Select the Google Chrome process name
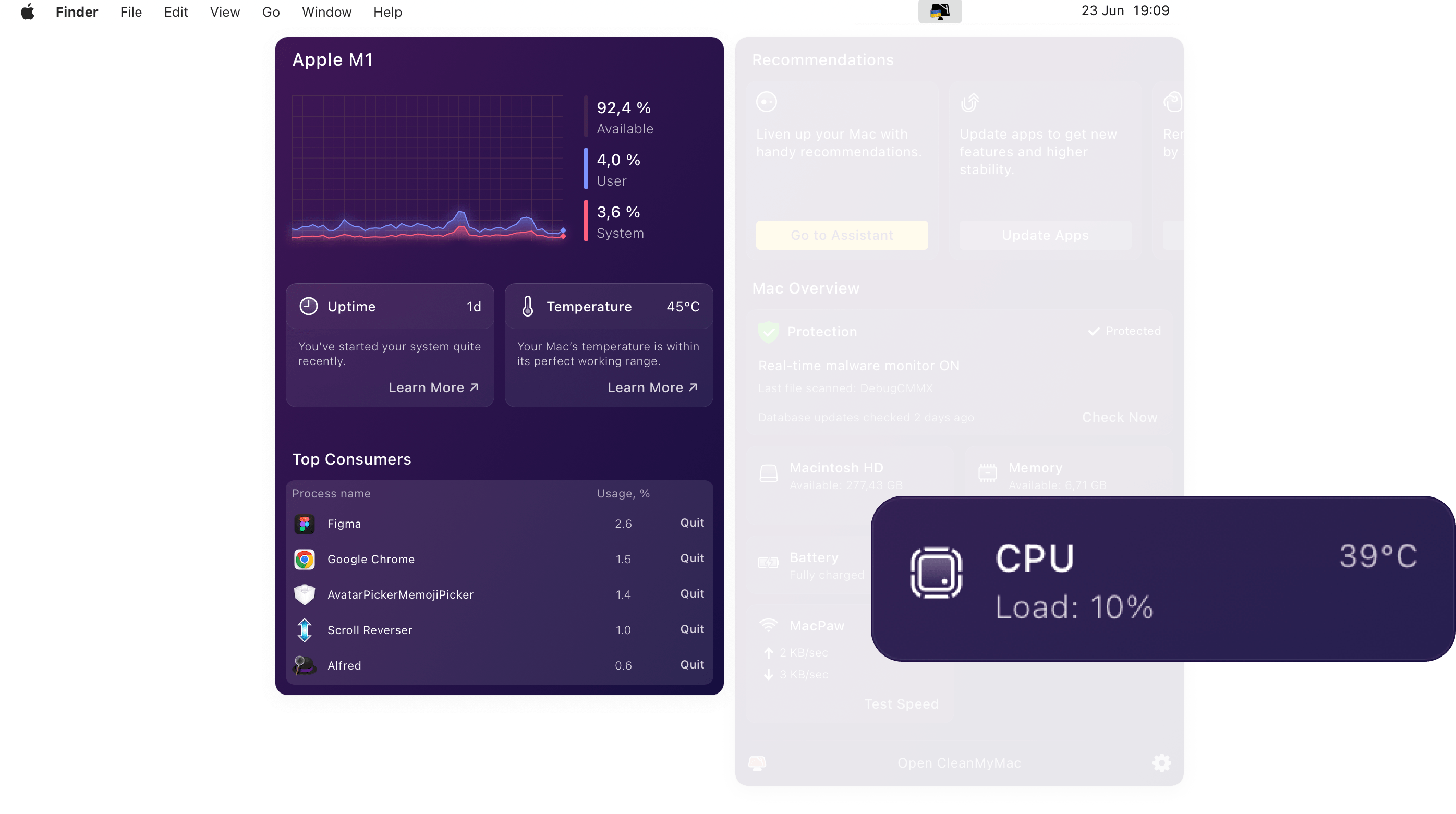Screen dimensions: 1456x814 click(x=371, y=559)
